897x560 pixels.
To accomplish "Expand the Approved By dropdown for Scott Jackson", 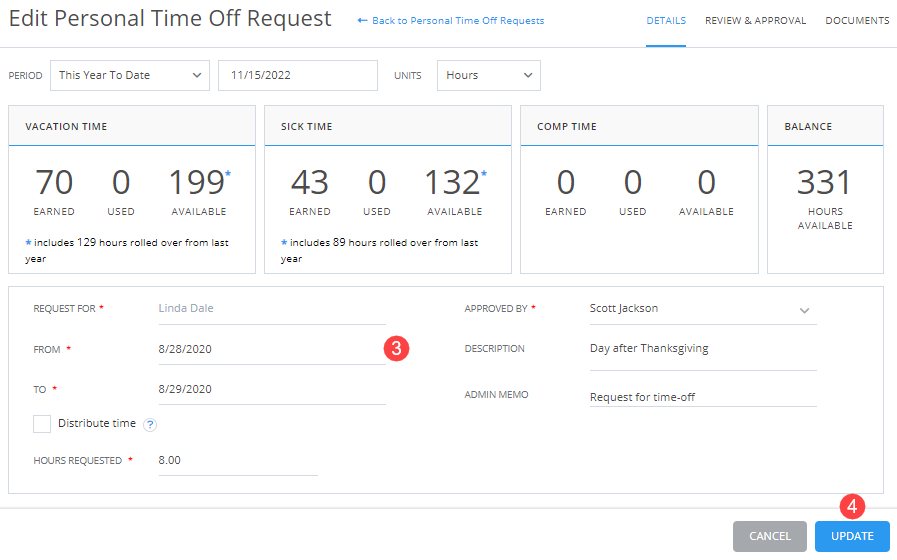I will click(x=703, y=309).
